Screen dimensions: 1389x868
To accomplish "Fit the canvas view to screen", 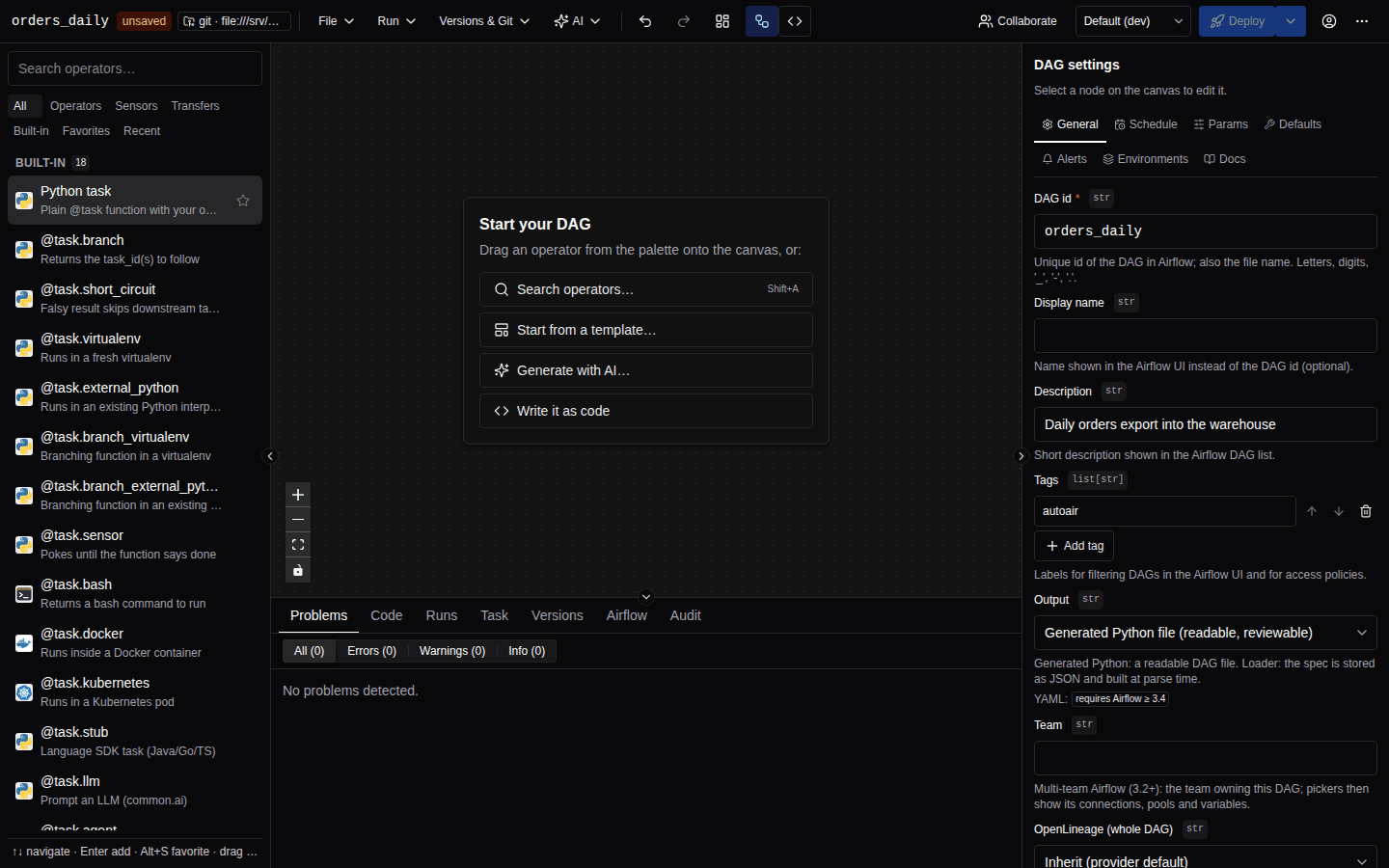I will (x=298, y=545).
